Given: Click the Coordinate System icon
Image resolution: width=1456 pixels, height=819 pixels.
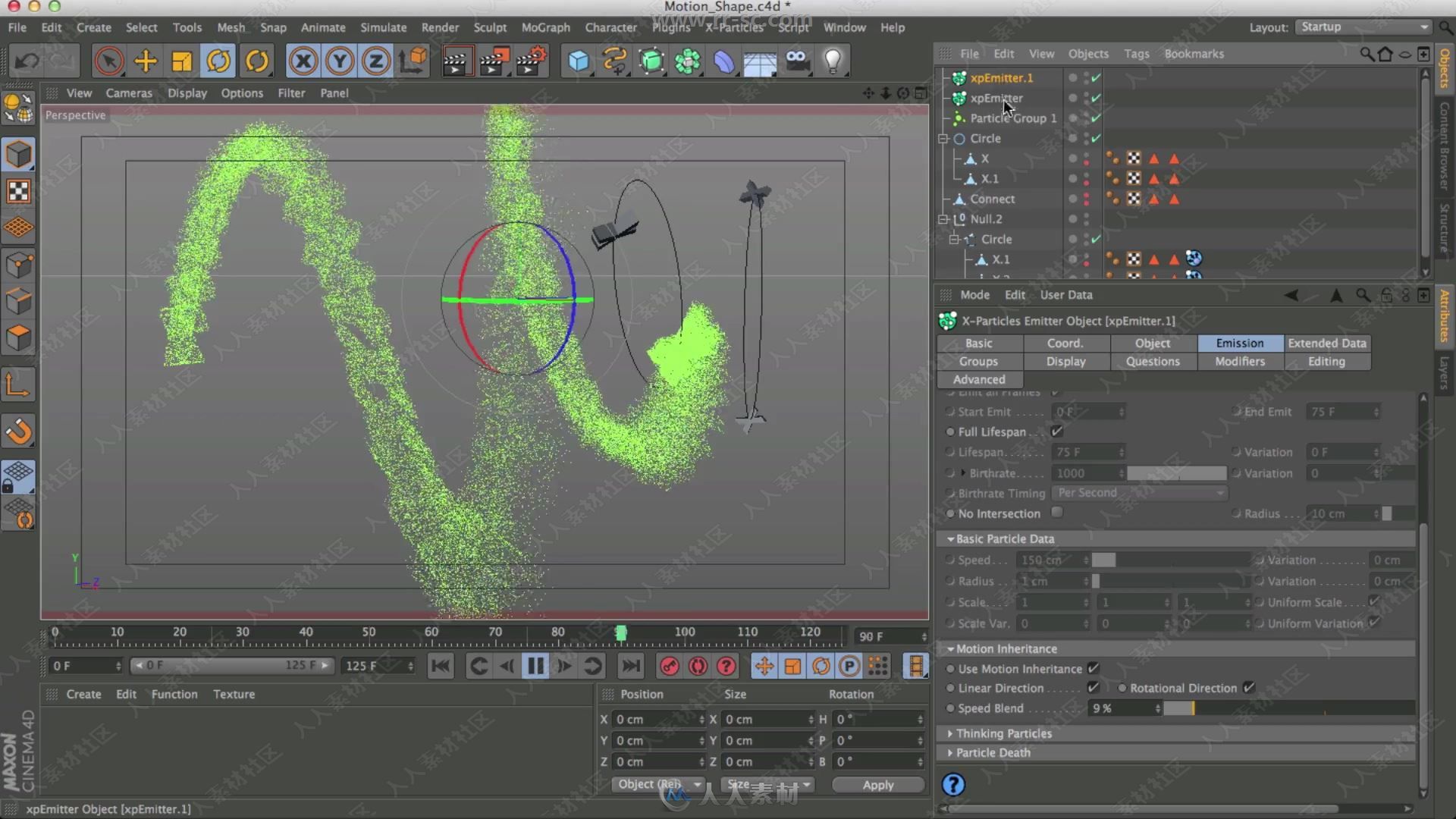Looking at the screenshot, I should coord(413,61).
